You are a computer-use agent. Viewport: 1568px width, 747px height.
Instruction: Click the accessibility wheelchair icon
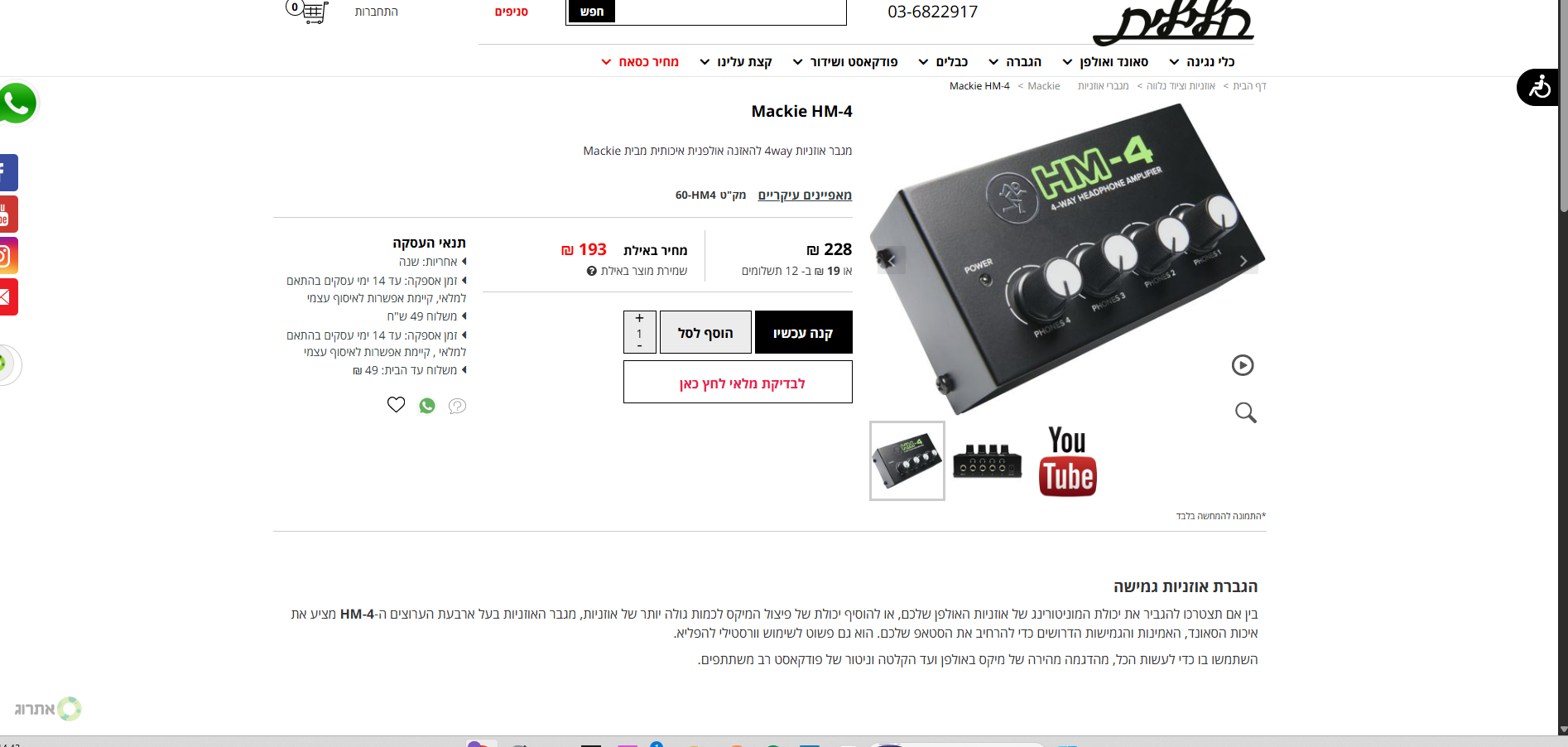tap(1539, 87)
